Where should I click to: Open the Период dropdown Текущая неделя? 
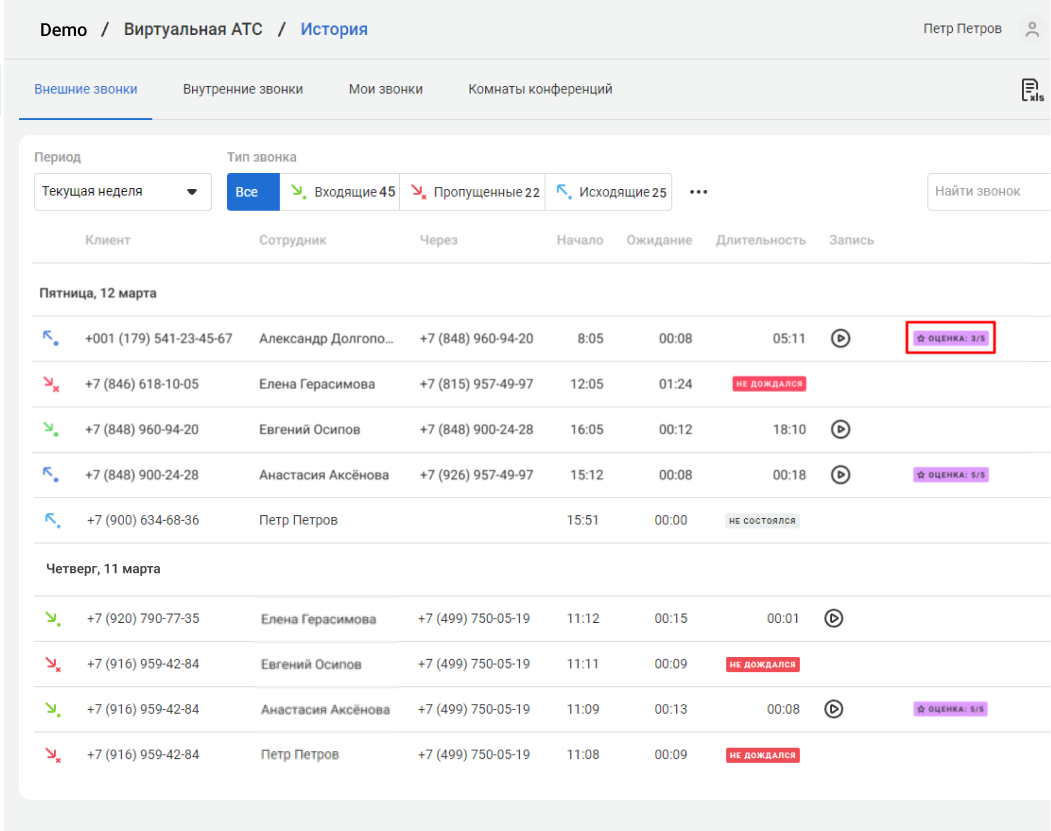[x=122, y=192]
